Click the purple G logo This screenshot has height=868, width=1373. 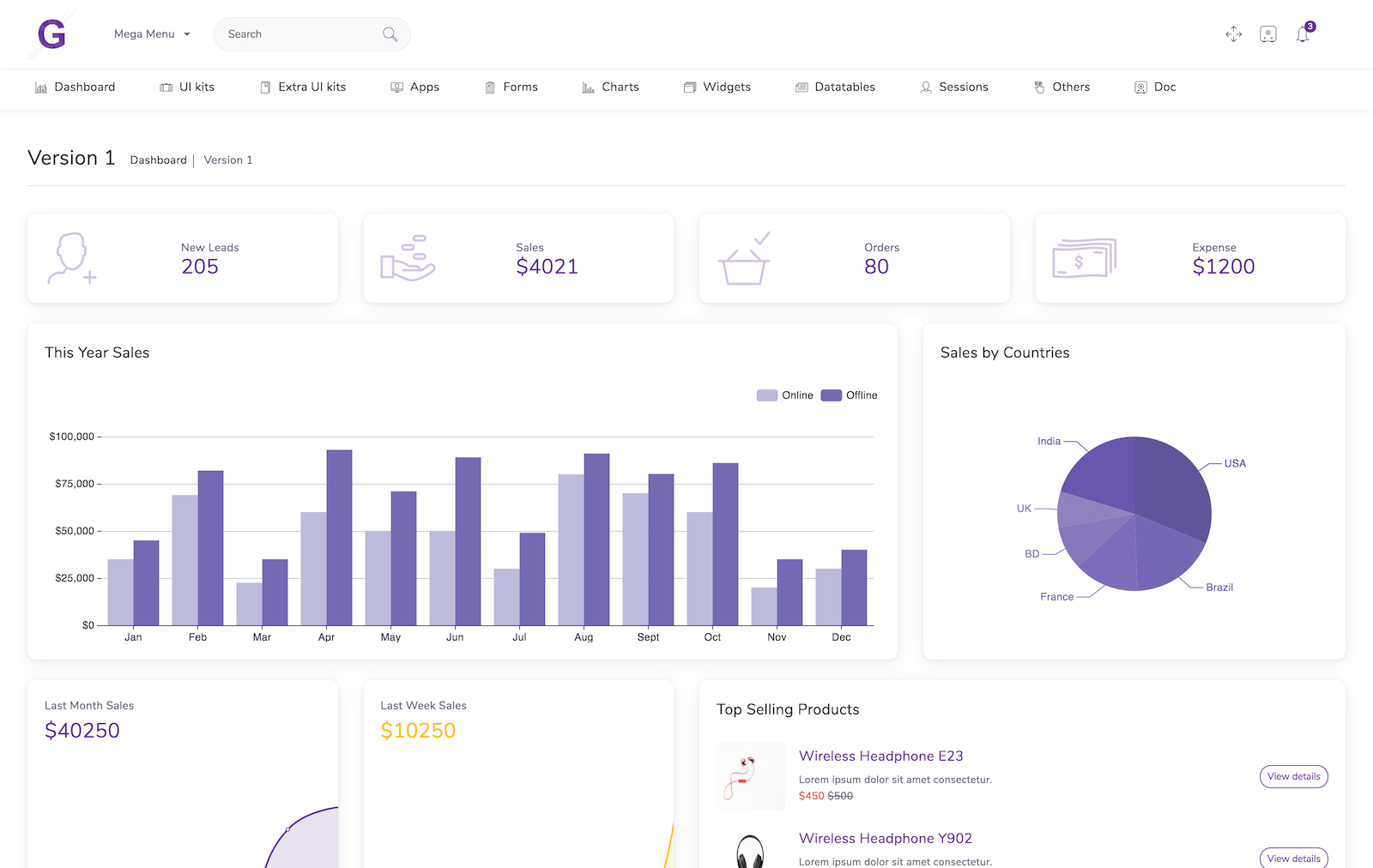tap(51, 34)
